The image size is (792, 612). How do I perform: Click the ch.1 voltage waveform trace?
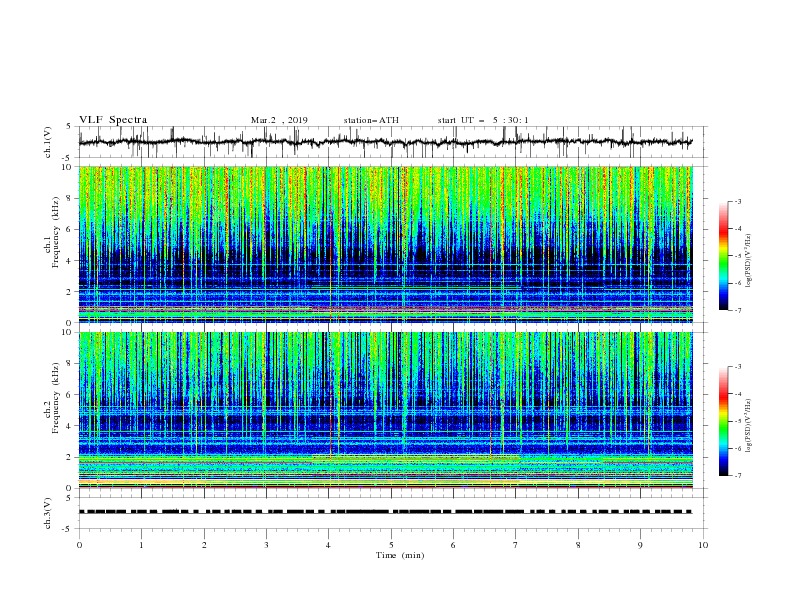click(x=385, y=142)
